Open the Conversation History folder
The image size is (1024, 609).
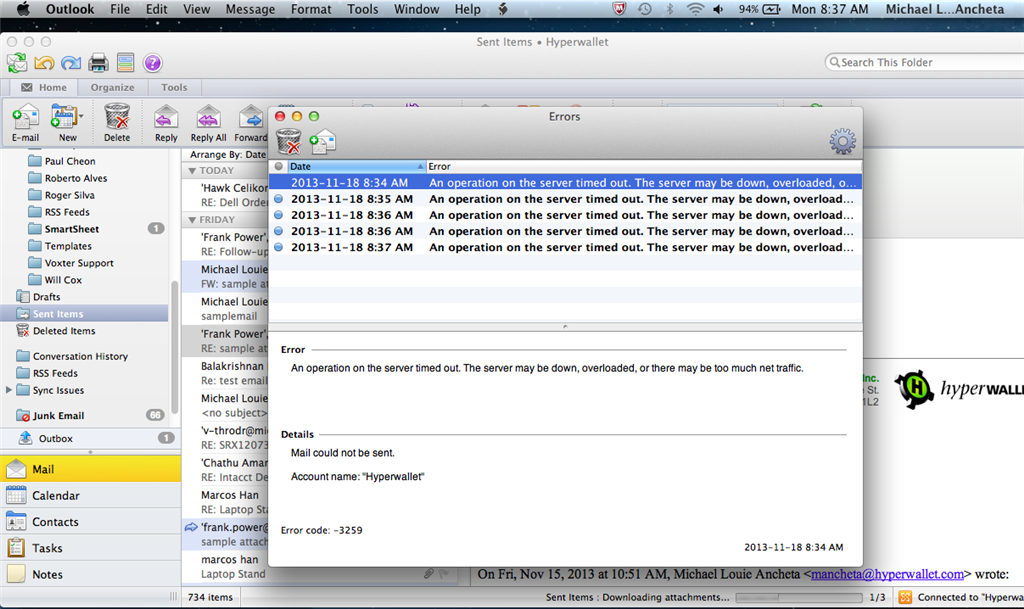pos(80,356)
